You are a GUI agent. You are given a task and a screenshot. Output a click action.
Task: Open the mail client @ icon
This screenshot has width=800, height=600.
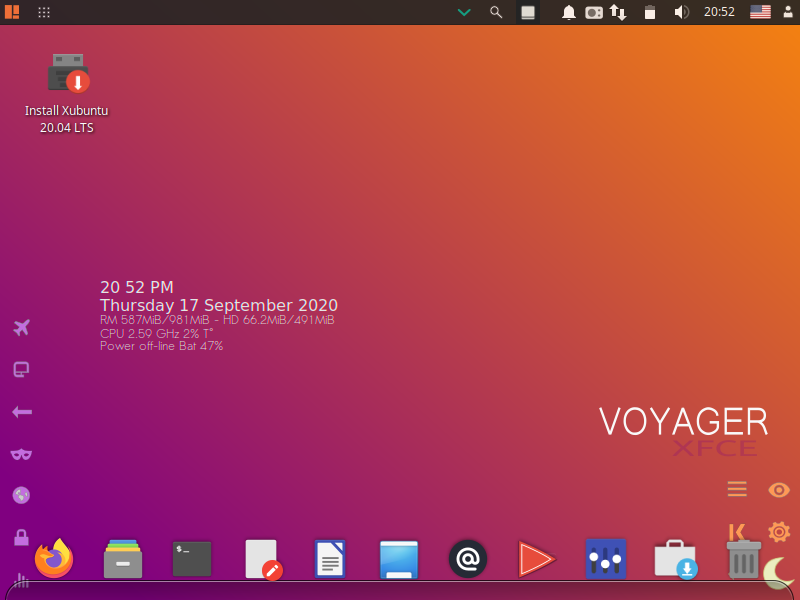(468, 558)
